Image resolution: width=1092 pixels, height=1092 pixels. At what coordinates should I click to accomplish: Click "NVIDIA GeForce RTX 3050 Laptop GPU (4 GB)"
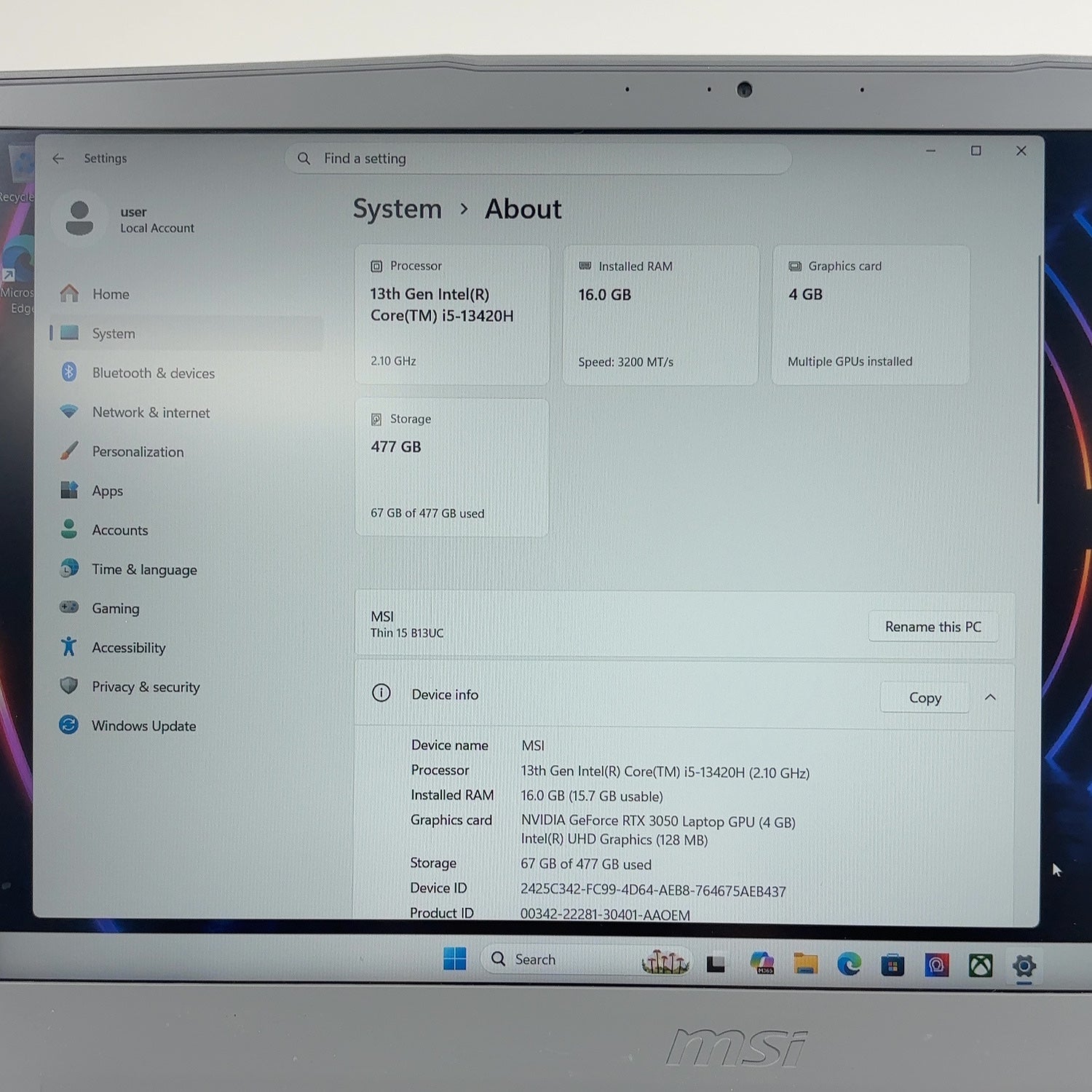click(658, 821)
